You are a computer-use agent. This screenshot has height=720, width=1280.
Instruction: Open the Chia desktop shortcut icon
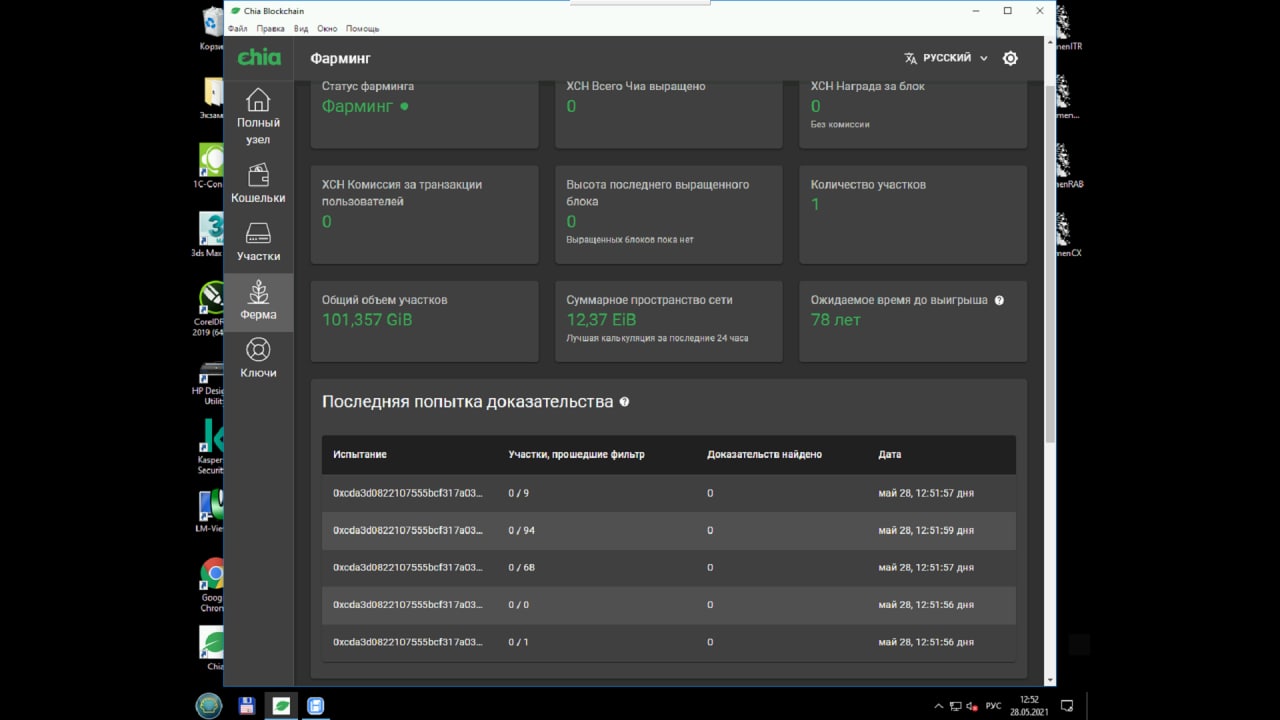pos(212,647)
